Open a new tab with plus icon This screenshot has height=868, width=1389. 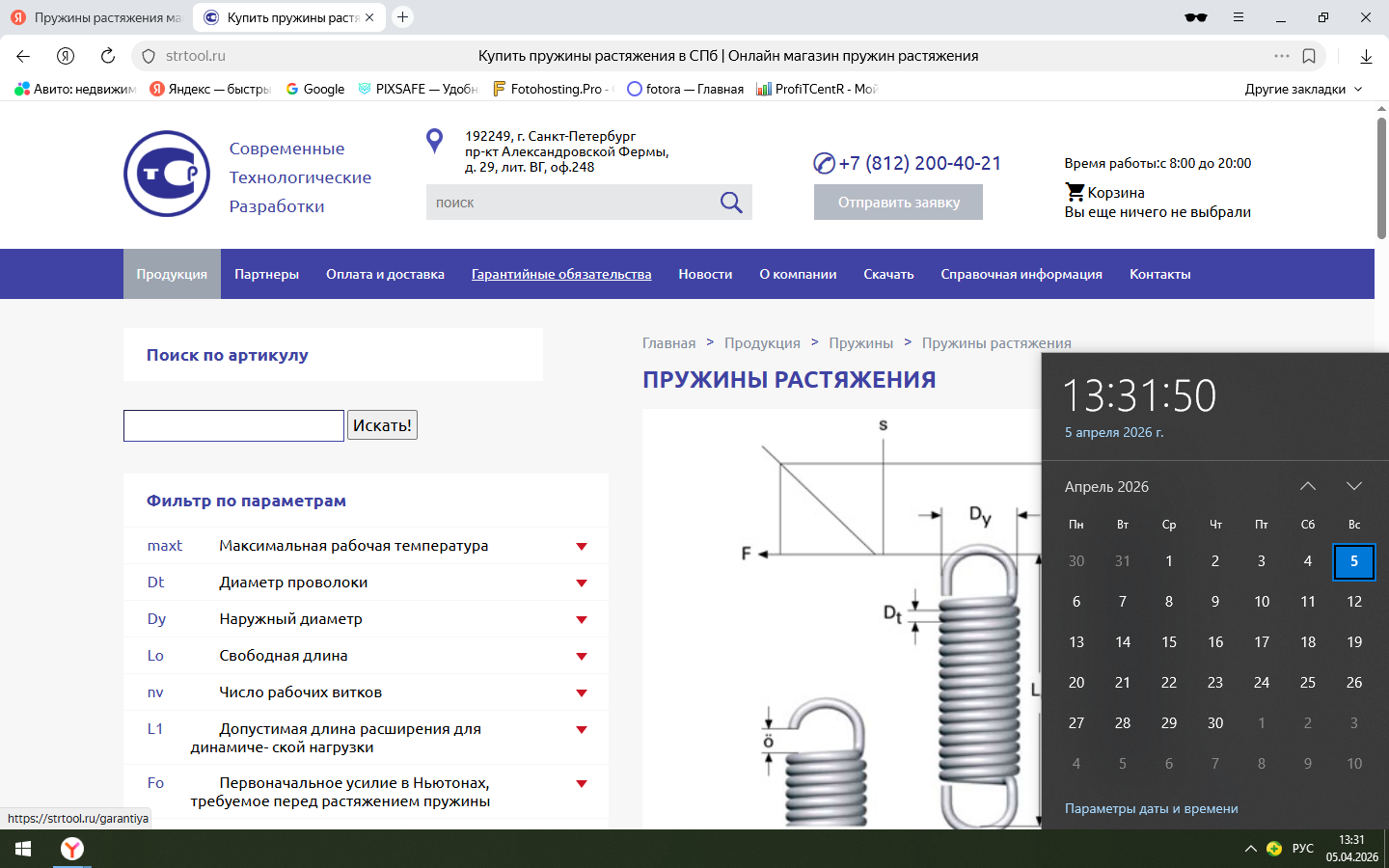(x=403, y=17)
